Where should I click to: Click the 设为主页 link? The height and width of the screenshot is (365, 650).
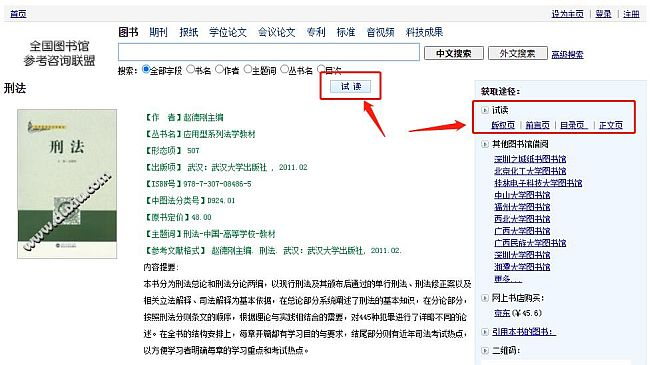[x=568, y=14]
